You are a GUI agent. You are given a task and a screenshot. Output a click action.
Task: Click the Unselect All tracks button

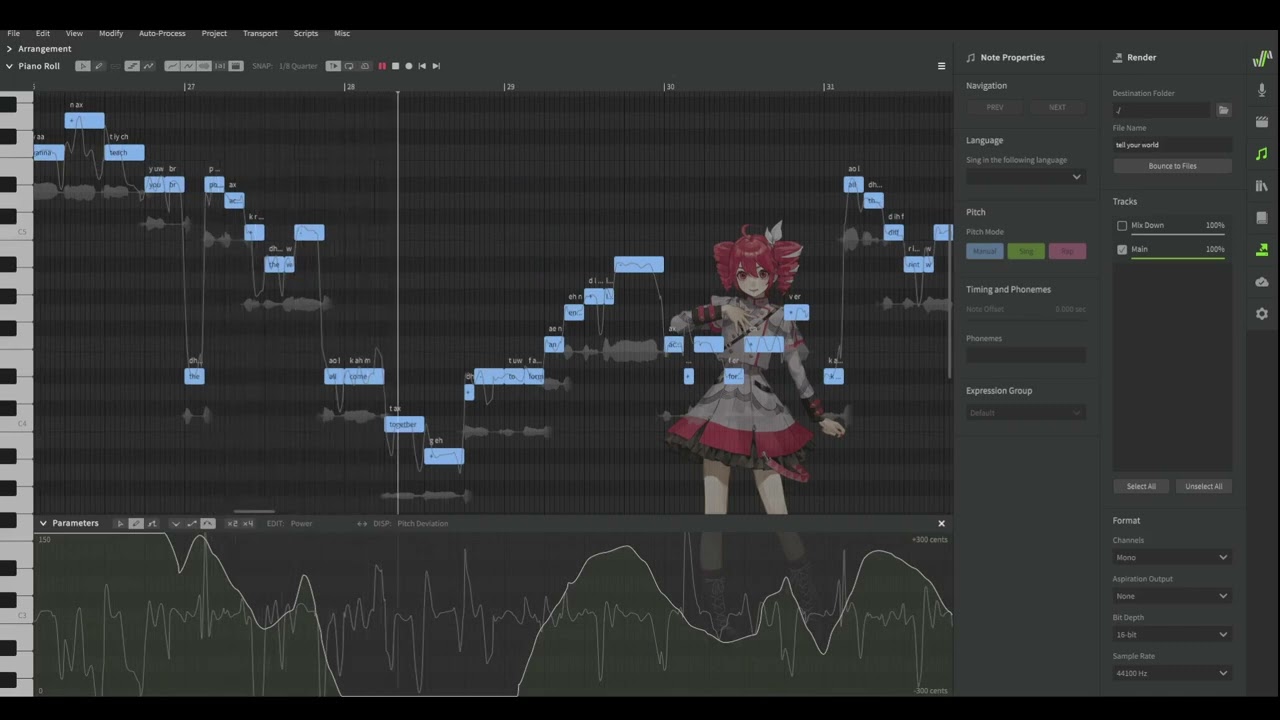point(1203,486)
